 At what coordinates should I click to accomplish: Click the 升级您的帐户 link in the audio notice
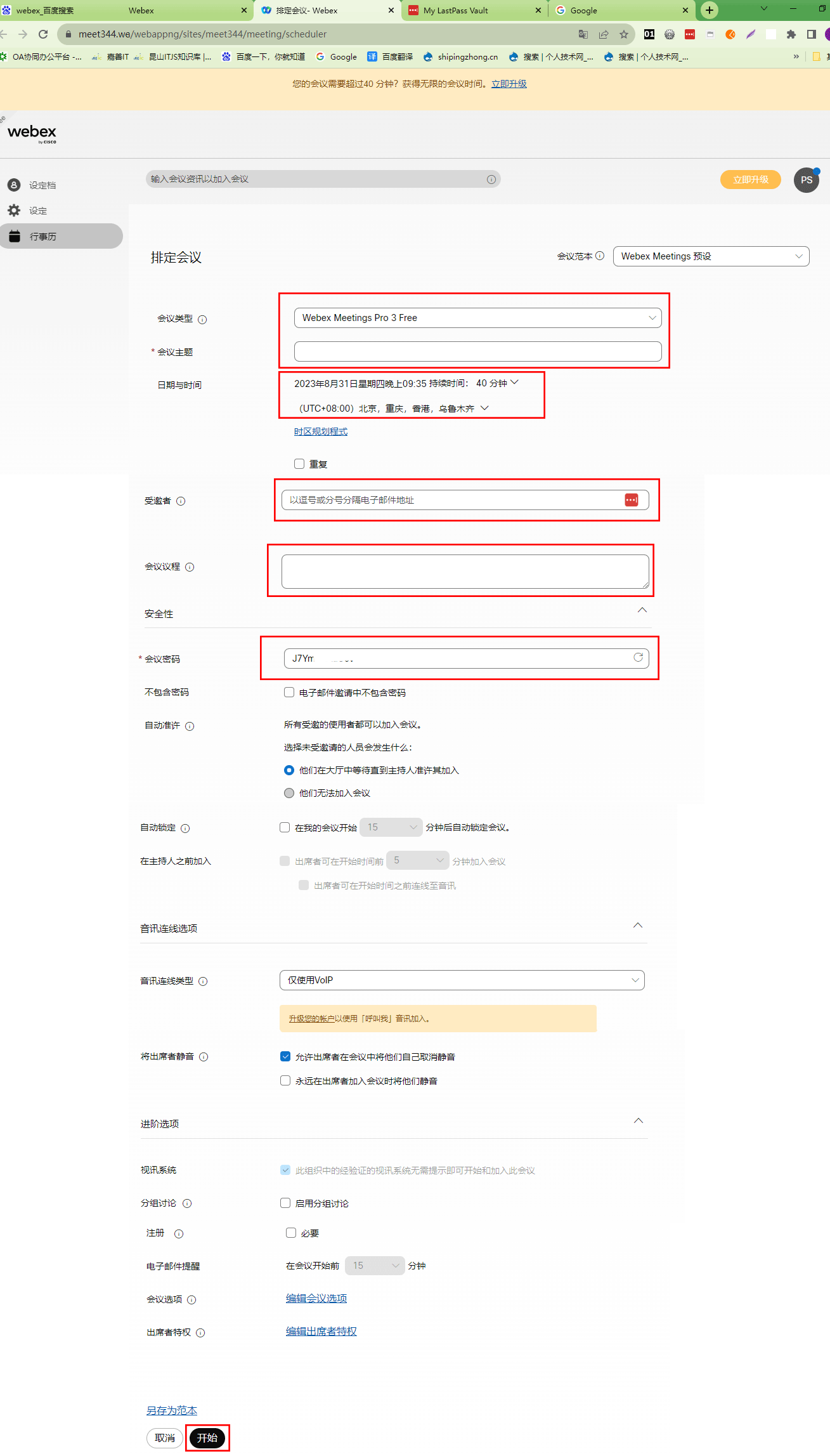[311, 1019]
